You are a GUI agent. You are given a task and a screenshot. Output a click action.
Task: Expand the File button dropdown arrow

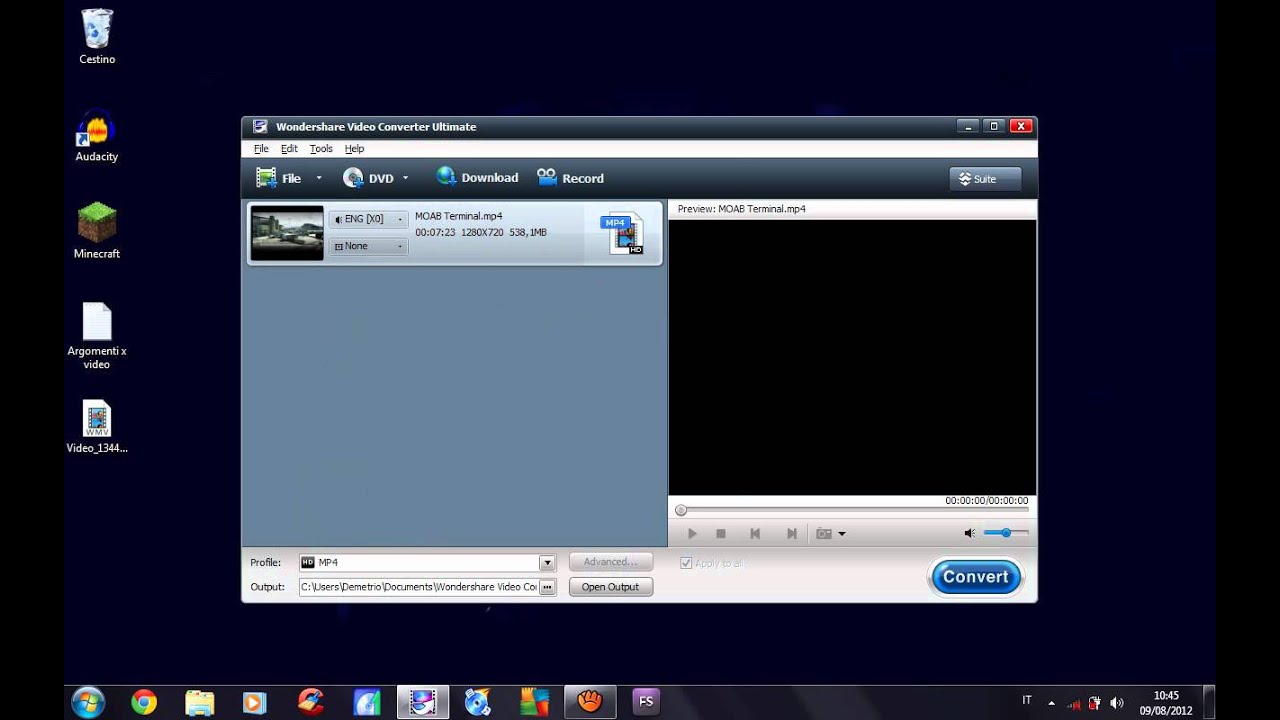(x=319, y=178)
